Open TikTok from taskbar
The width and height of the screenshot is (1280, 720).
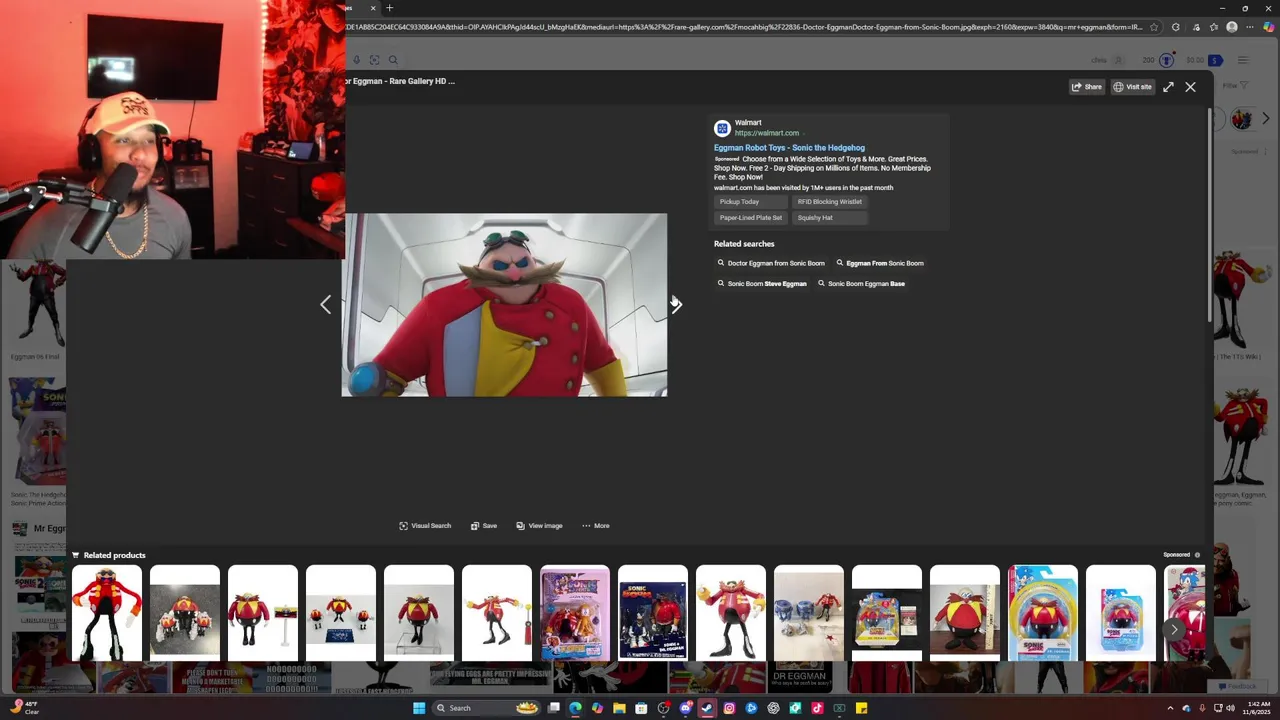click(x=817, y=708)
